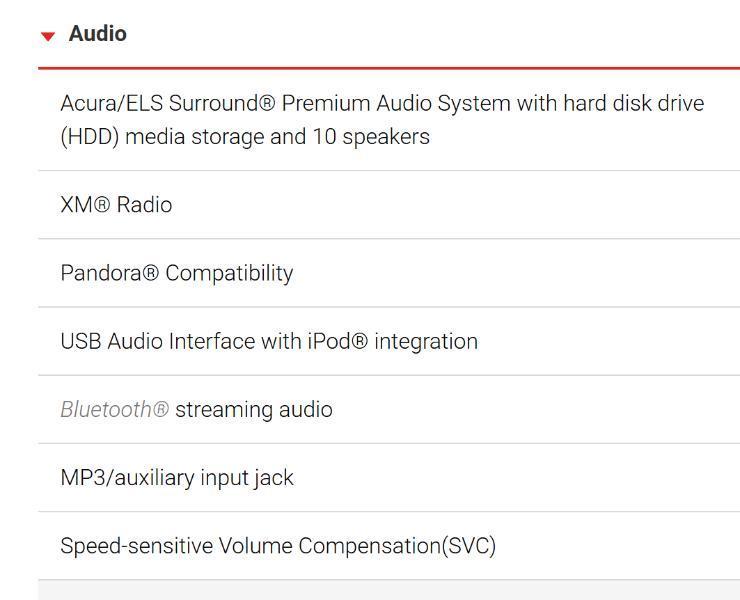Click the italic Bluetooth word
Screen dimensions: 740x600
pyautogui.click(x=105, y=409)
